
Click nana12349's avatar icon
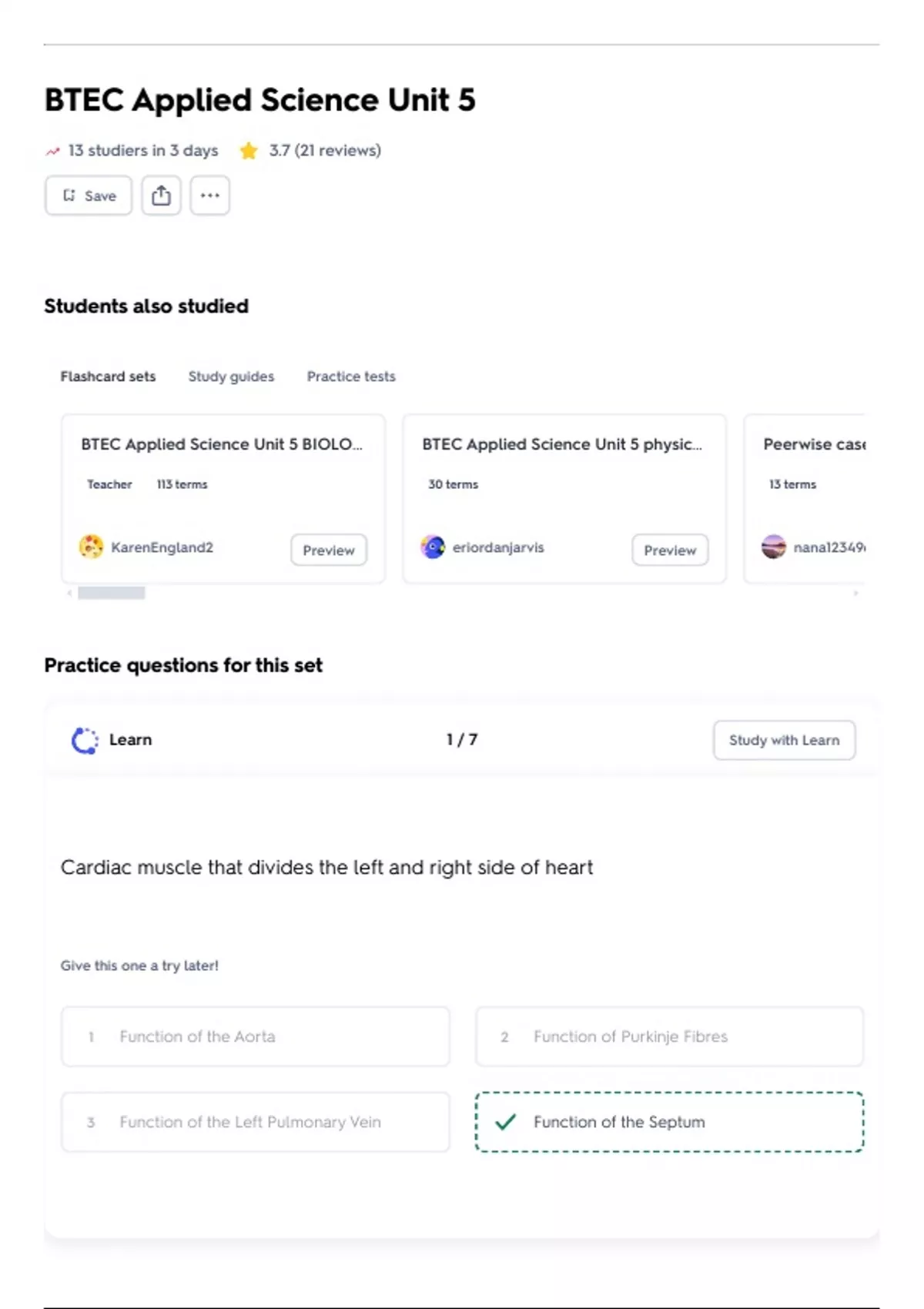pos(774,547)
